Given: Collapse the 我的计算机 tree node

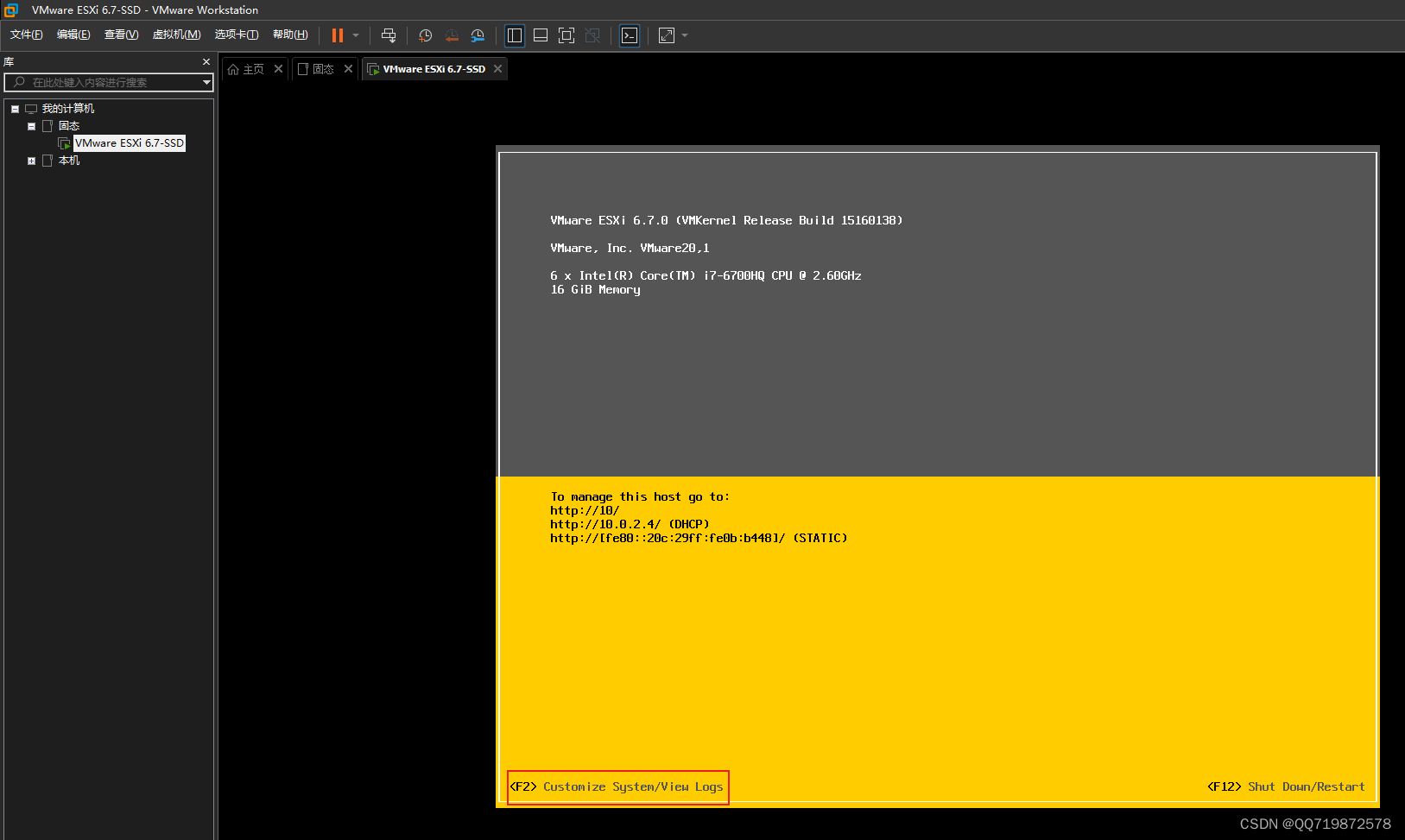Looking at the screenshot, I should (15, 109).
